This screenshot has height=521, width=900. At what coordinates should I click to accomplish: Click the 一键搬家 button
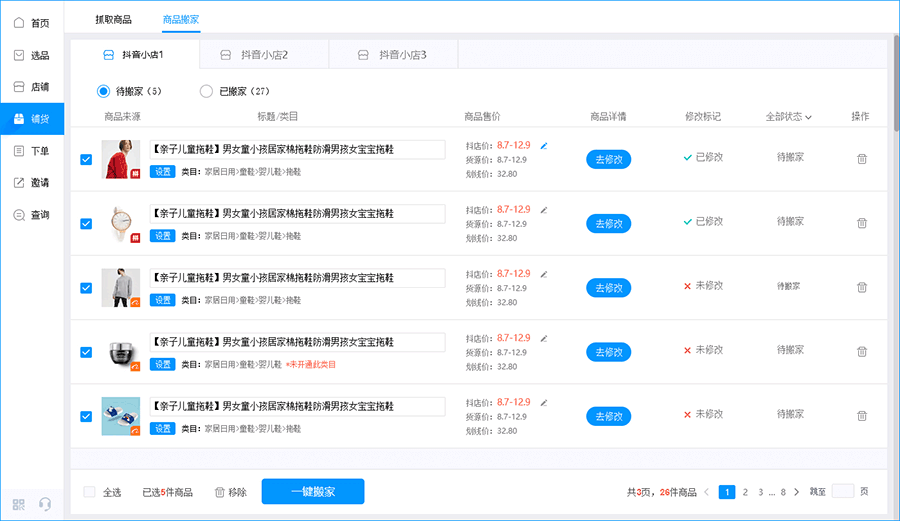click(x=313, y=492)
